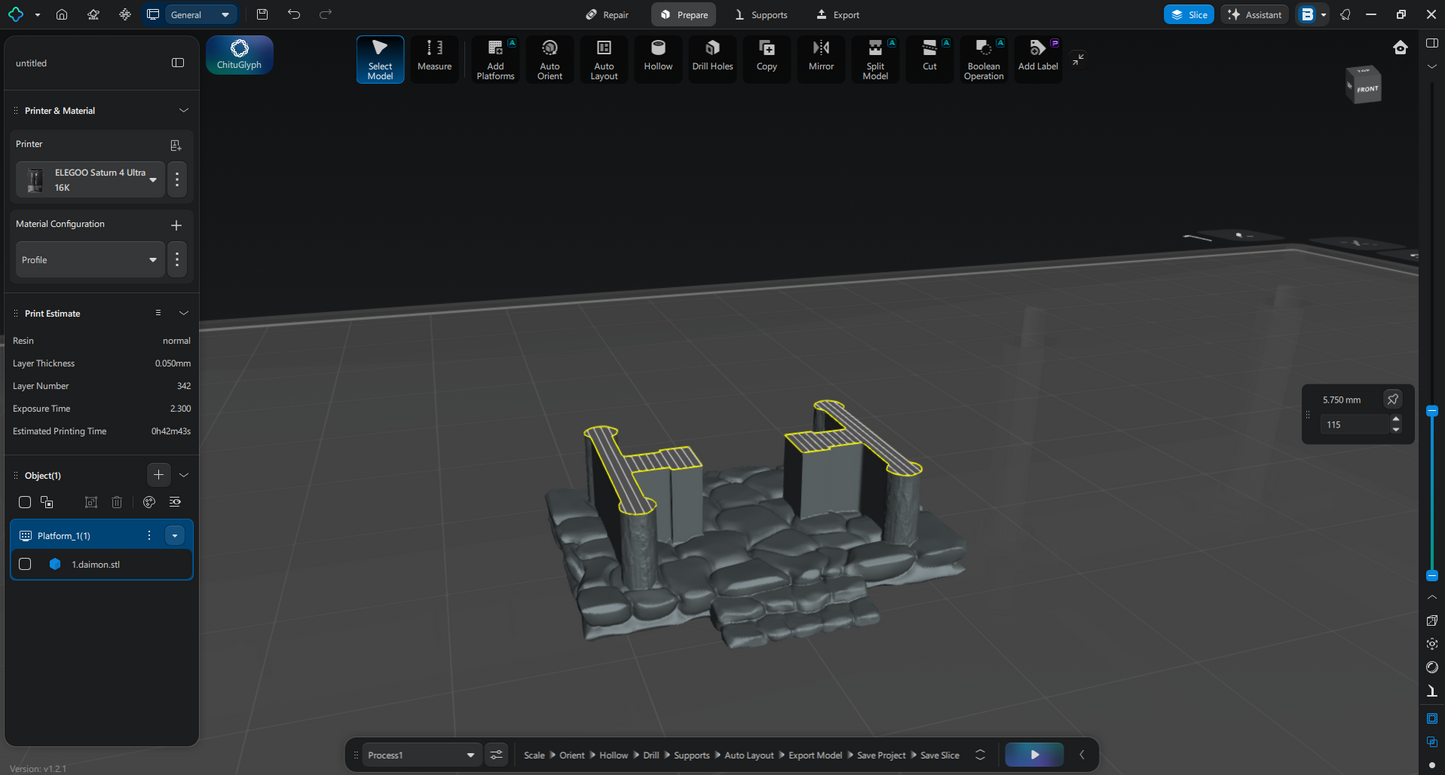This screenshot has height=775, width=1445.
Task: Reset view with home icon at top right
Action: coord(1401,47)
